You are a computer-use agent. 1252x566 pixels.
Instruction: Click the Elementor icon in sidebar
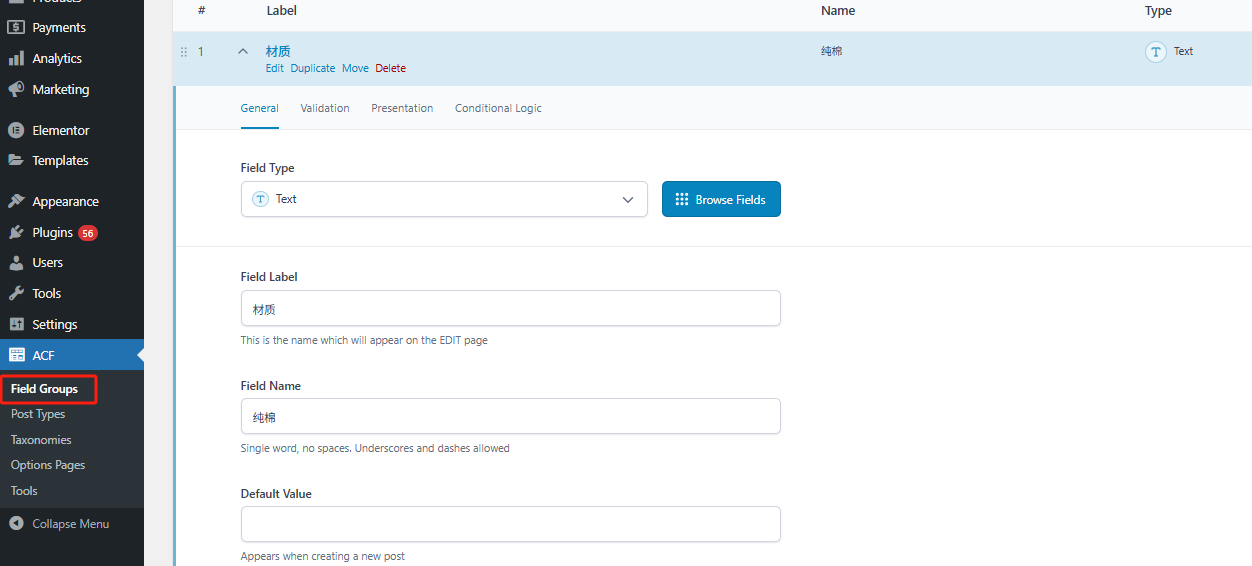pos(16,130)
